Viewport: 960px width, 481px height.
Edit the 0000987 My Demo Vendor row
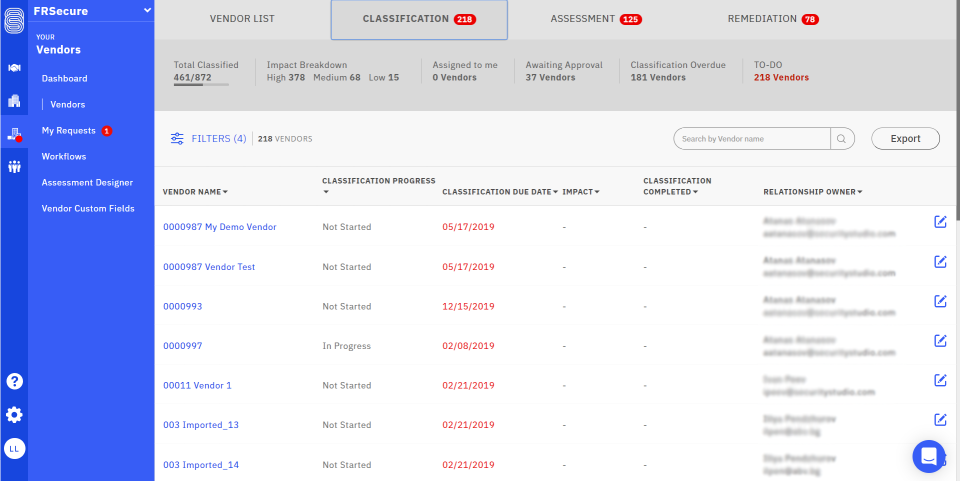940,222
